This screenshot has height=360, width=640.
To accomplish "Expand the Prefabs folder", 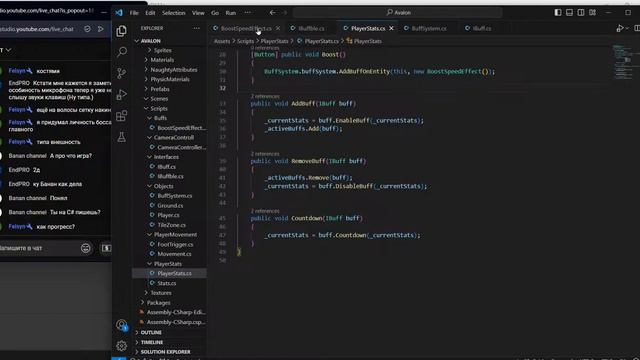I will [x=160, y=89].
